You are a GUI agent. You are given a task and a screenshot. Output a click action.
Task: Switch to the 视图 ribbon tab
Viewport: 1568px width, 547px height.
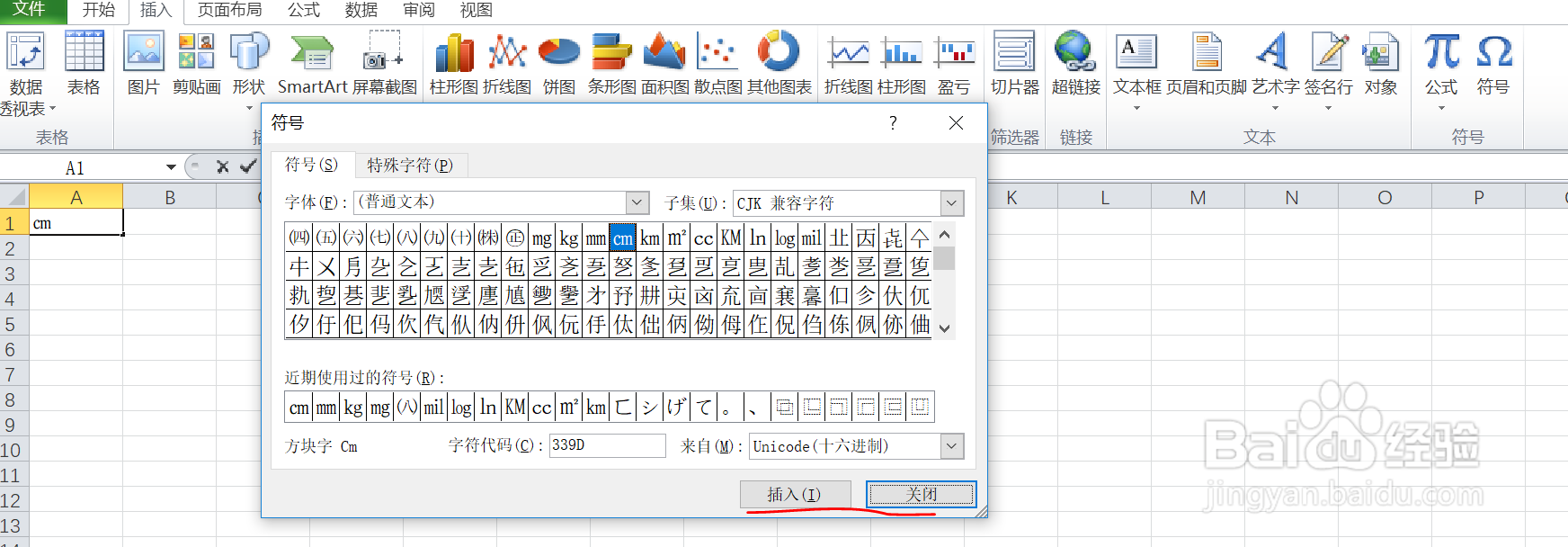(x=477, y=10)
